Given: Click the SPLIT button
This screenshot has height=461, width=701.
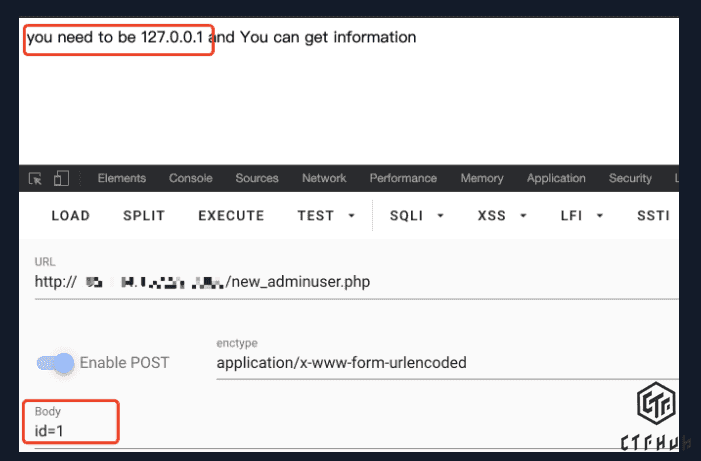Looking at the screenshot, I should coord(144,215).
